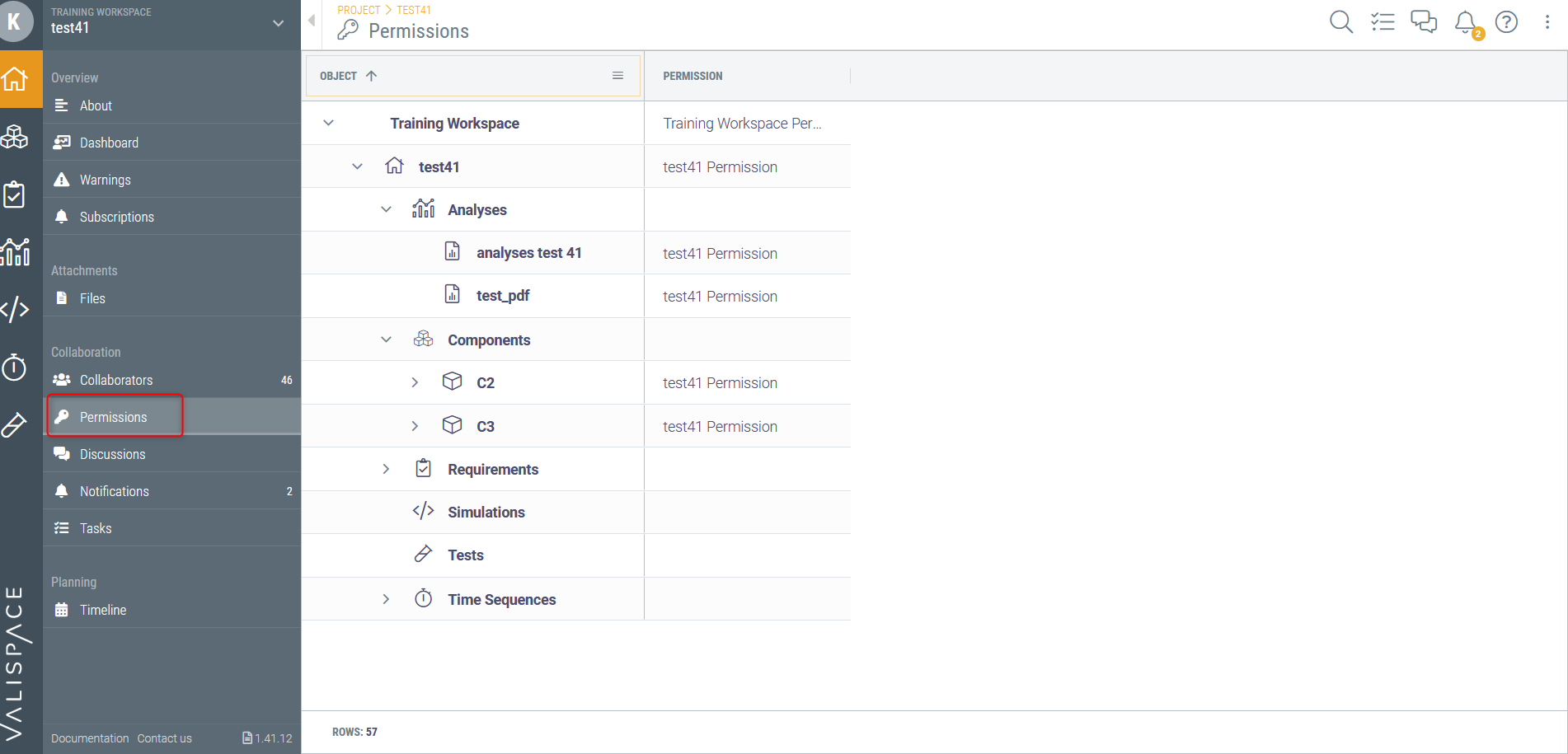Select the Time Sequences stopwatch rail icon

pos(15,367)
